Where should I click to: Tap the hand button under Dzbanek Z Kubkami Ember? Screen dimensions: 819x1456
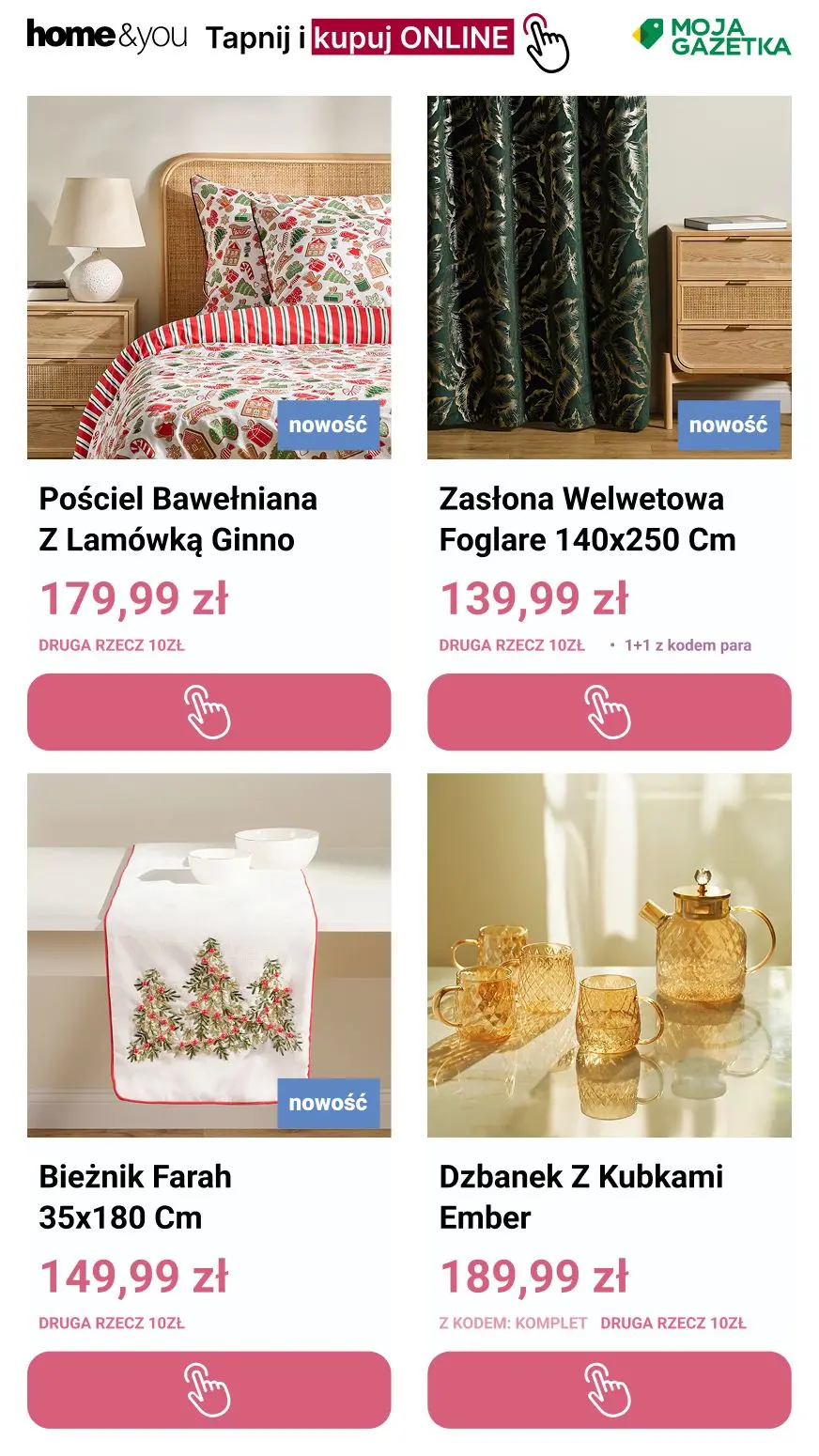point(609,1390)
